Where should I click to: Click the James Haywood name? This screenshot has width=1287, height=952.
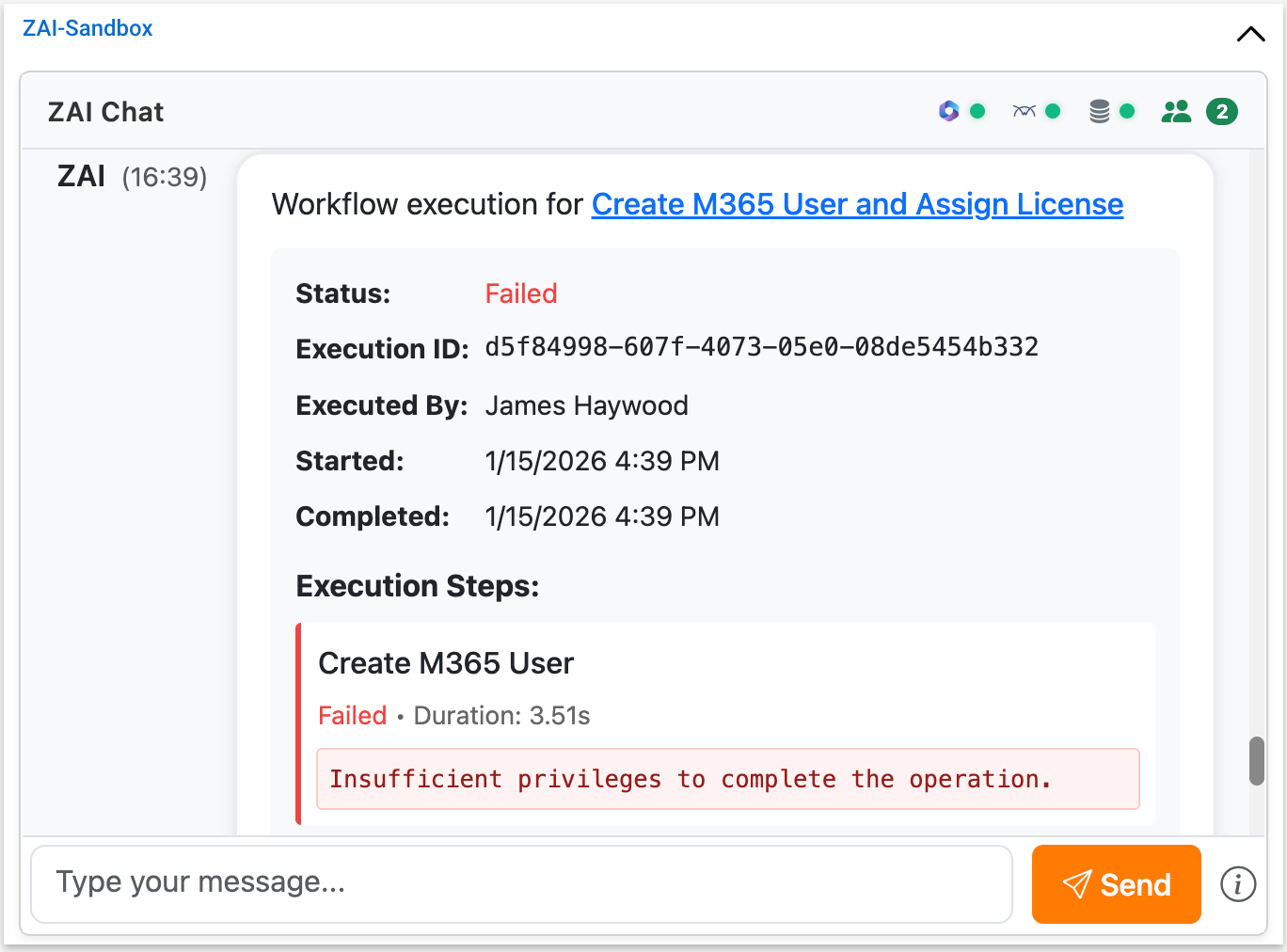coord(587,405)
